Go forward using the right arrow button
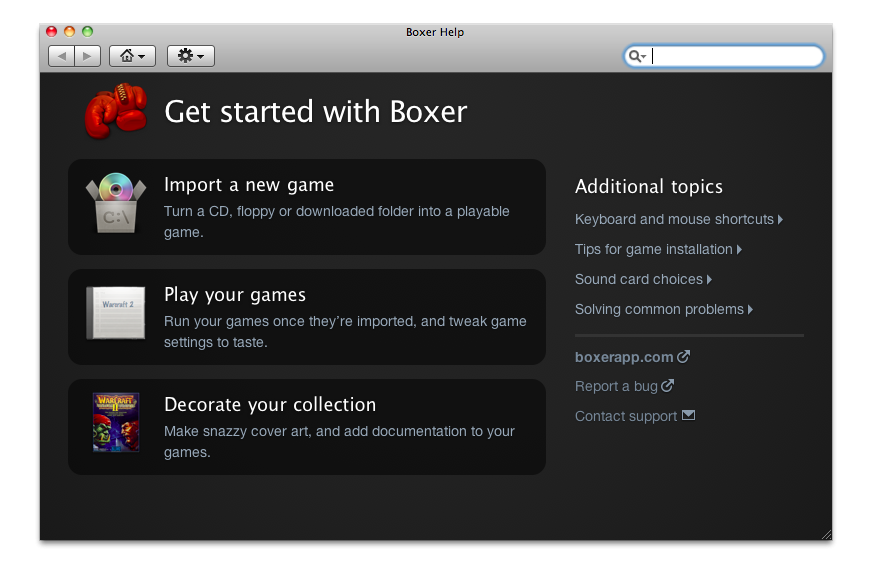Screen dimensions: 872x572 point(87,56)
